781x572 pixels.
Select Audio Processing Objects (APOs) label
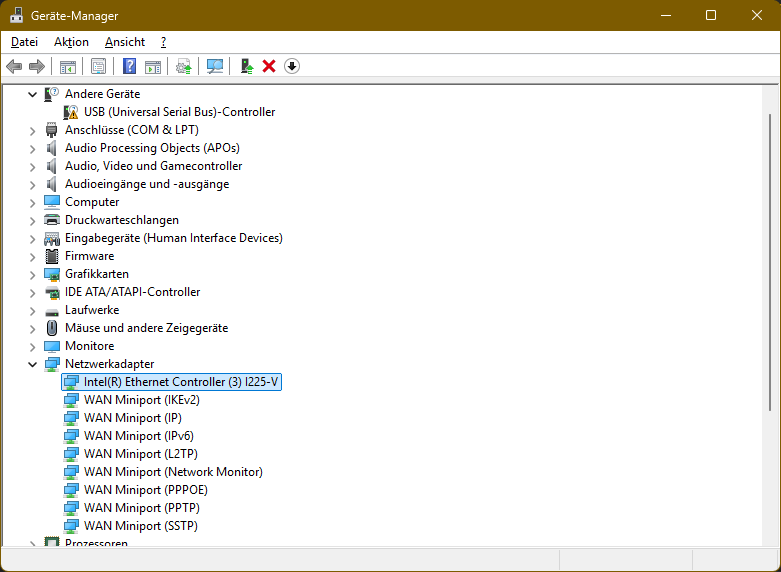[x=152, y=148]
